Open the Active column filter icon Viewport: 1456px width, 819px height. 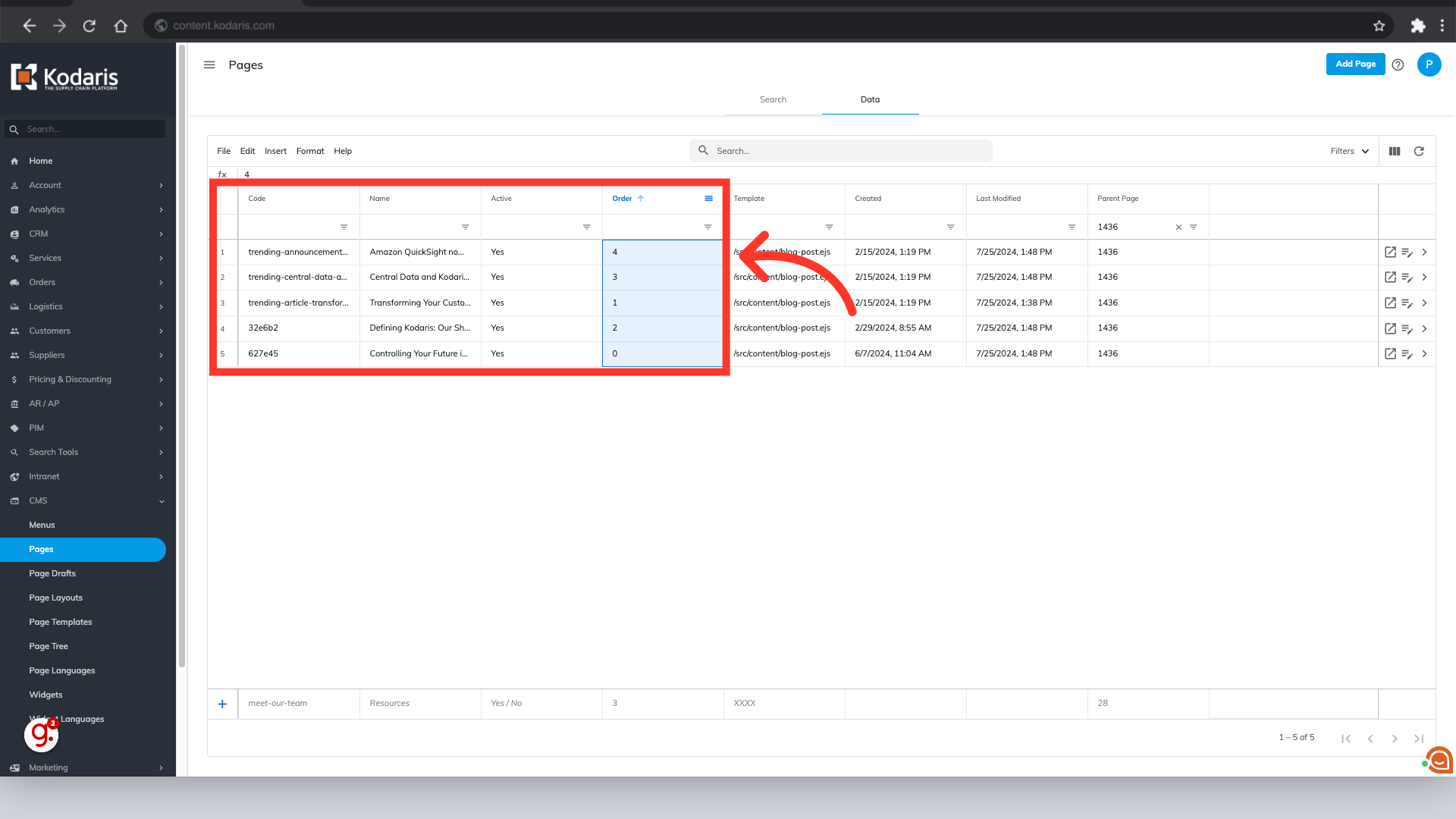[x=586, y=227]
